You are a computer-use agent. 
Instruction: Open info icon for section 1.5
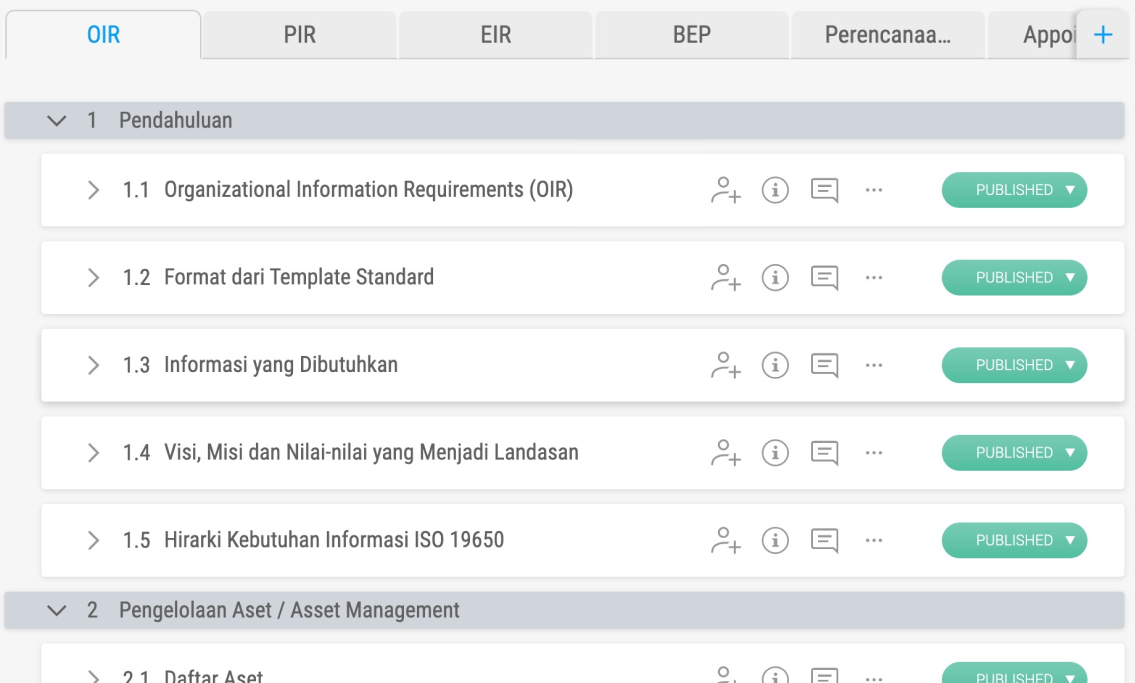pos(775,540)
